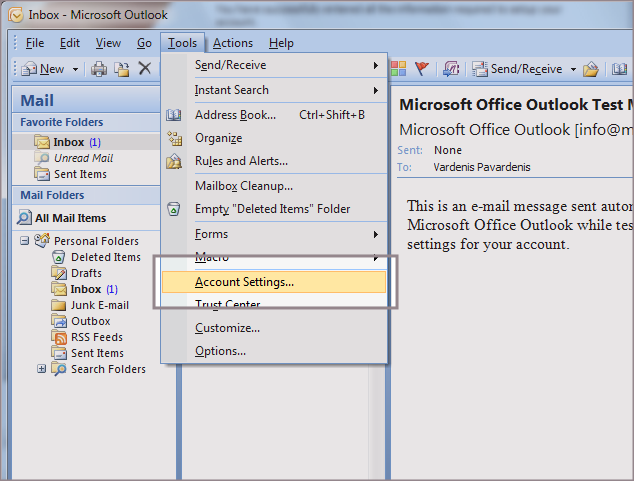
Task: Select Rules and Alerts menu entry
Action: coord(241,161)
